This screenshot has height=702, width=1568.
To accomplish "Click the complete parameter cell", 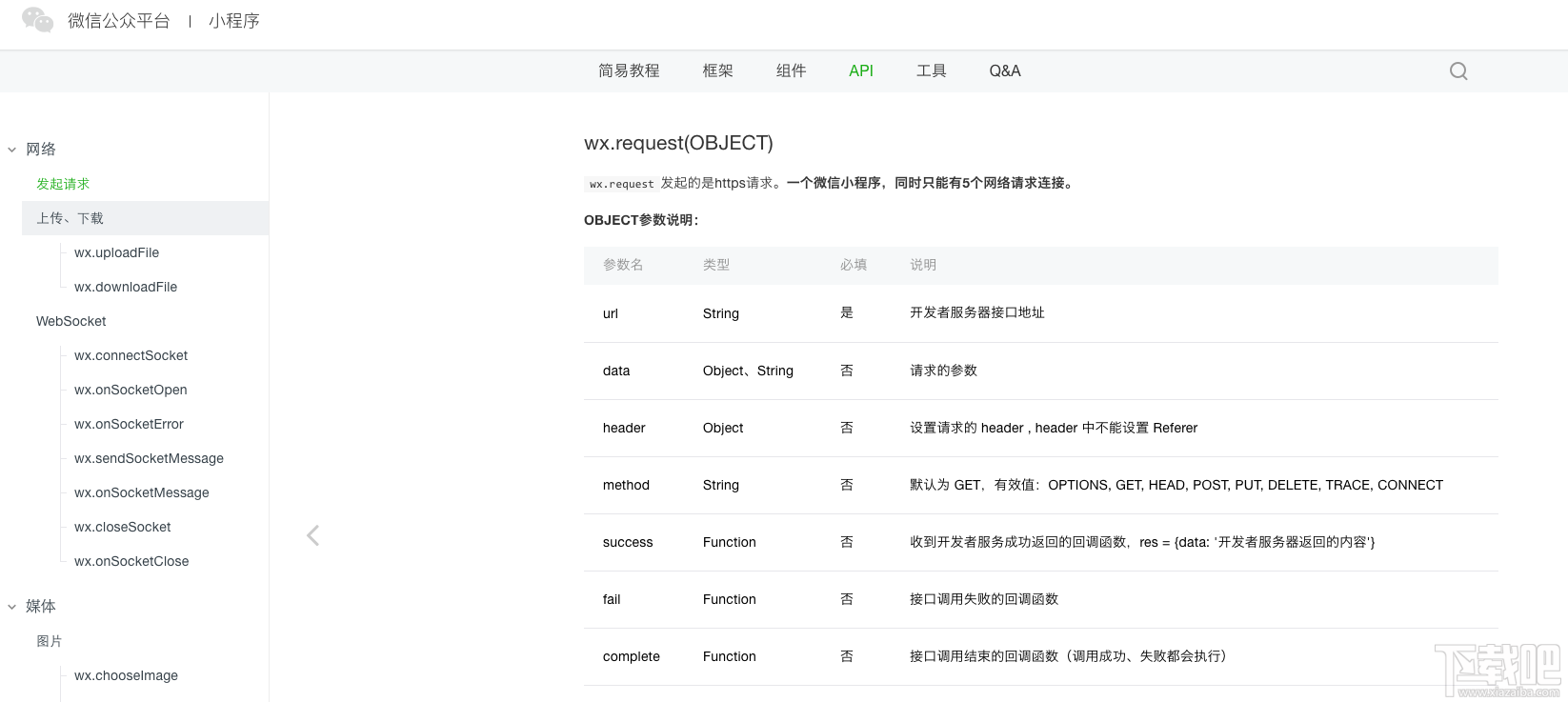I will [632, 656].
